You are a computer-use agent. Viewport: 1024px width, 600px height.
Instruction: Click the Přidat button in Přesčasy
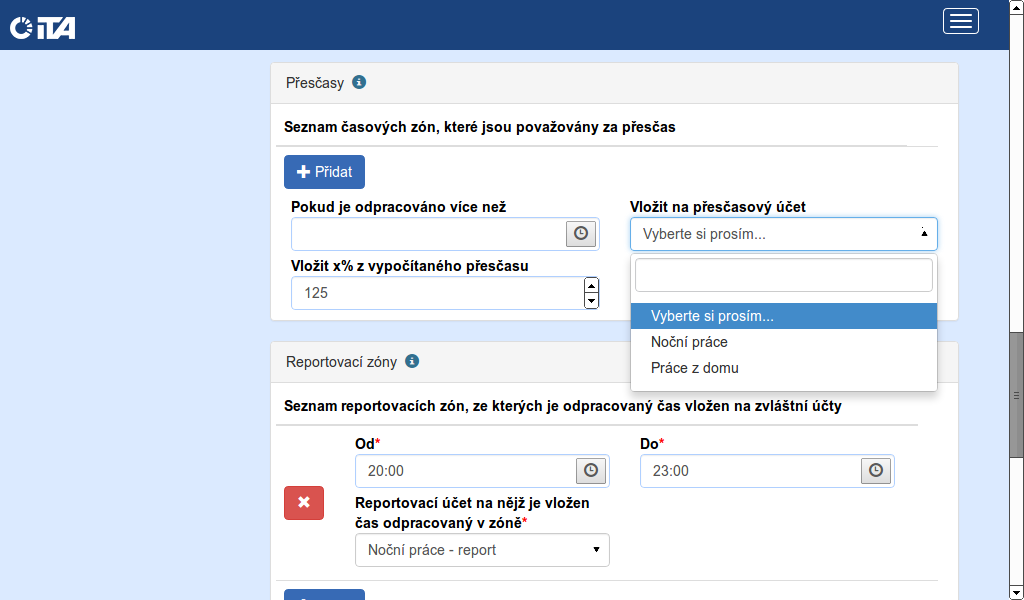pyautogui.click(x=324, y=172)
